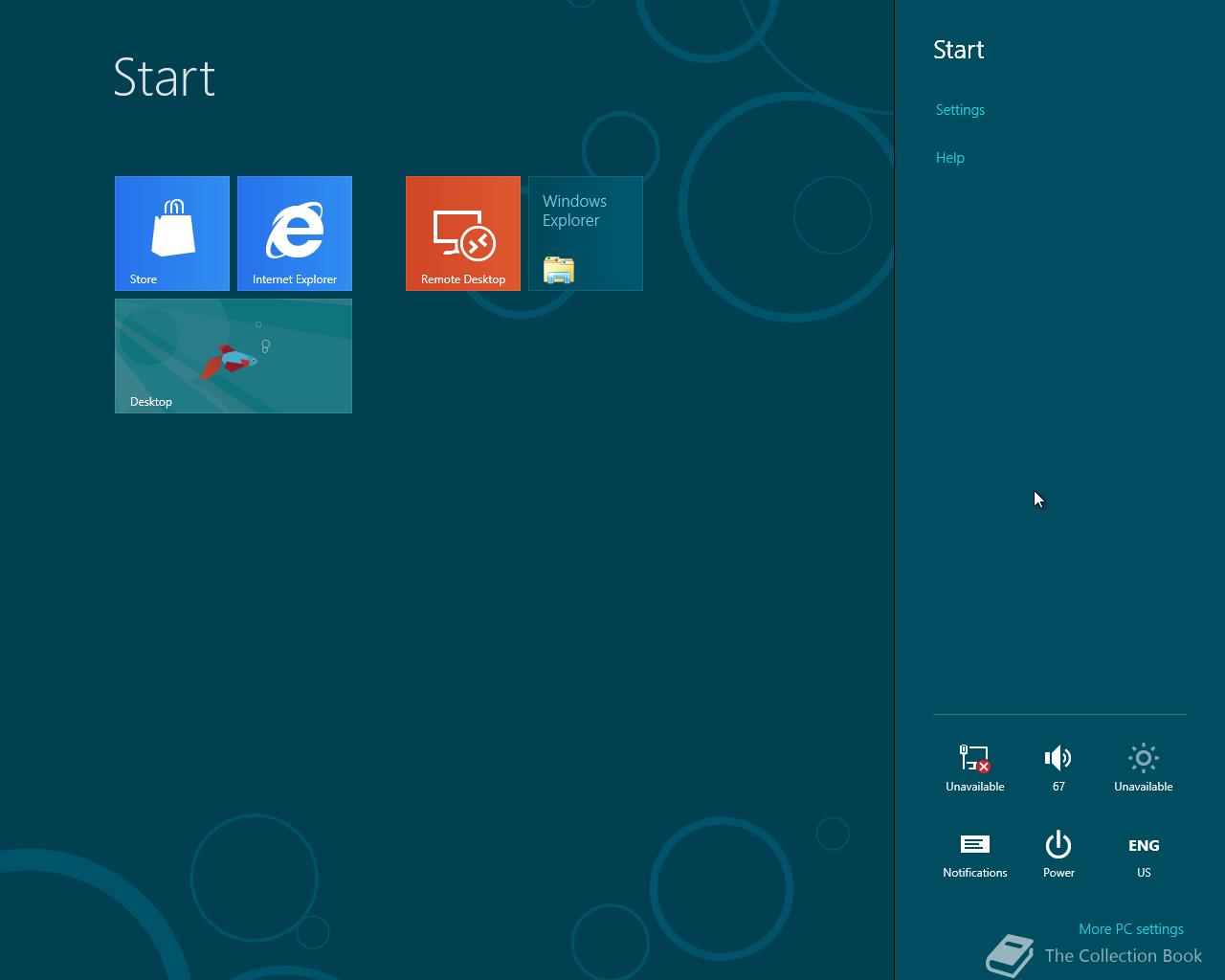The width and height of the screenshot is (1225, 980).
Task: Click the Settings link in Start panel
Action: (960, 110)
